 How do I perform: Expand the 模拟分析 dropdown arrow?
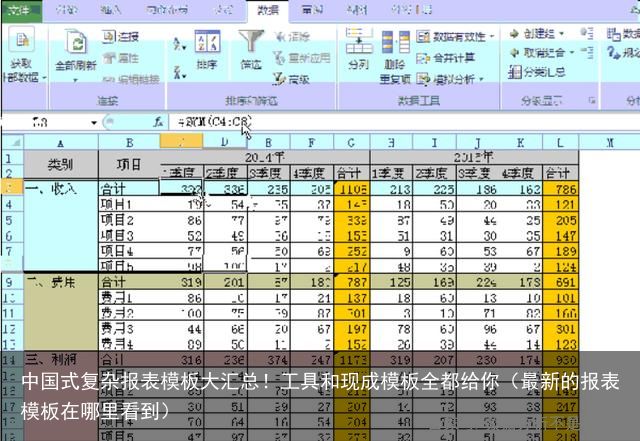[481, 79]
